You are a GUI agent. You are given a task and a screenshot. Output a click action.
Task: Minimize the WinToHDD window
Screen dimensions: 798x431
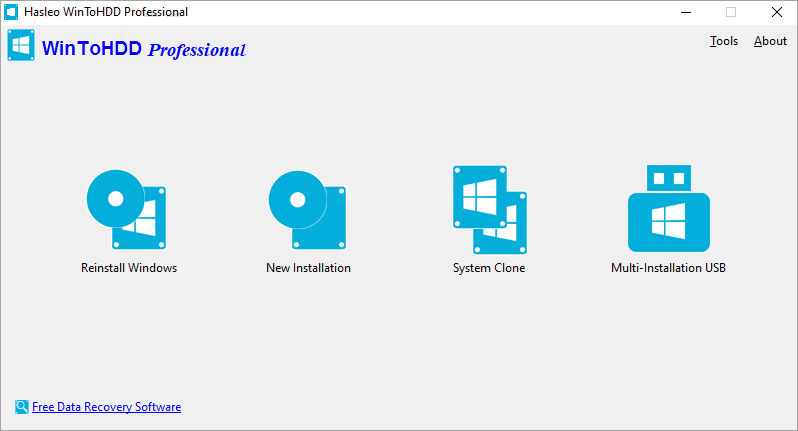685,12
